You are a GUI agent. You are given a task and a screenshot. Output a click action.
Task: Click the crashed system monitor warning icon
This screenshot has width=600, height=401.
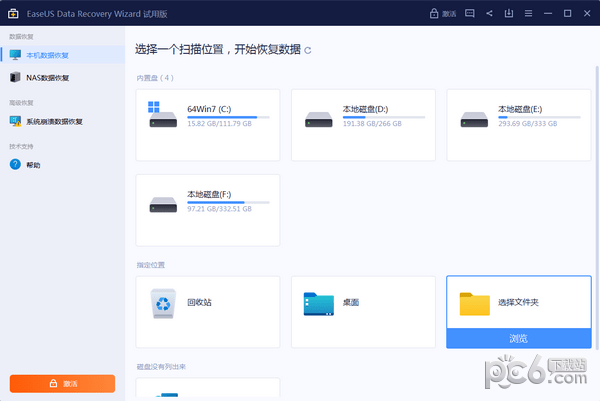(15, 121)
